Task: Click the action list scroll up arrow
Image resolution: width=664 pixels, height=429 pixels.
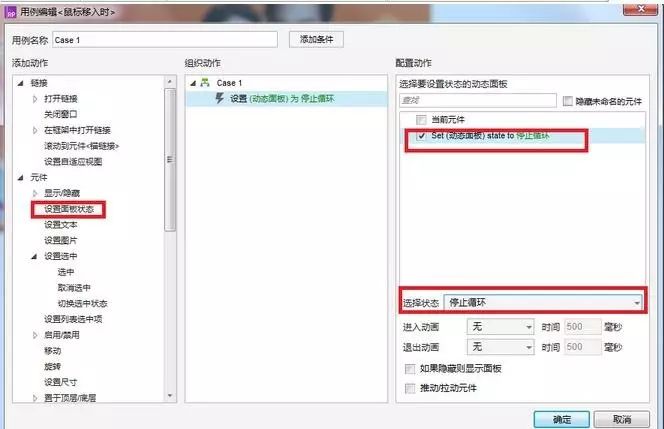Action: [x=170, y=81]
